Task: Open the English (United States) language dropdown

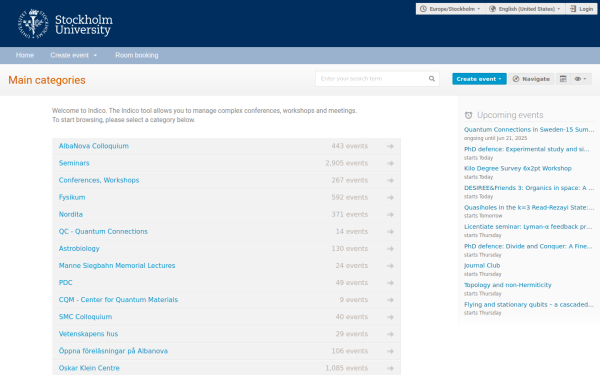Action: 525,9
